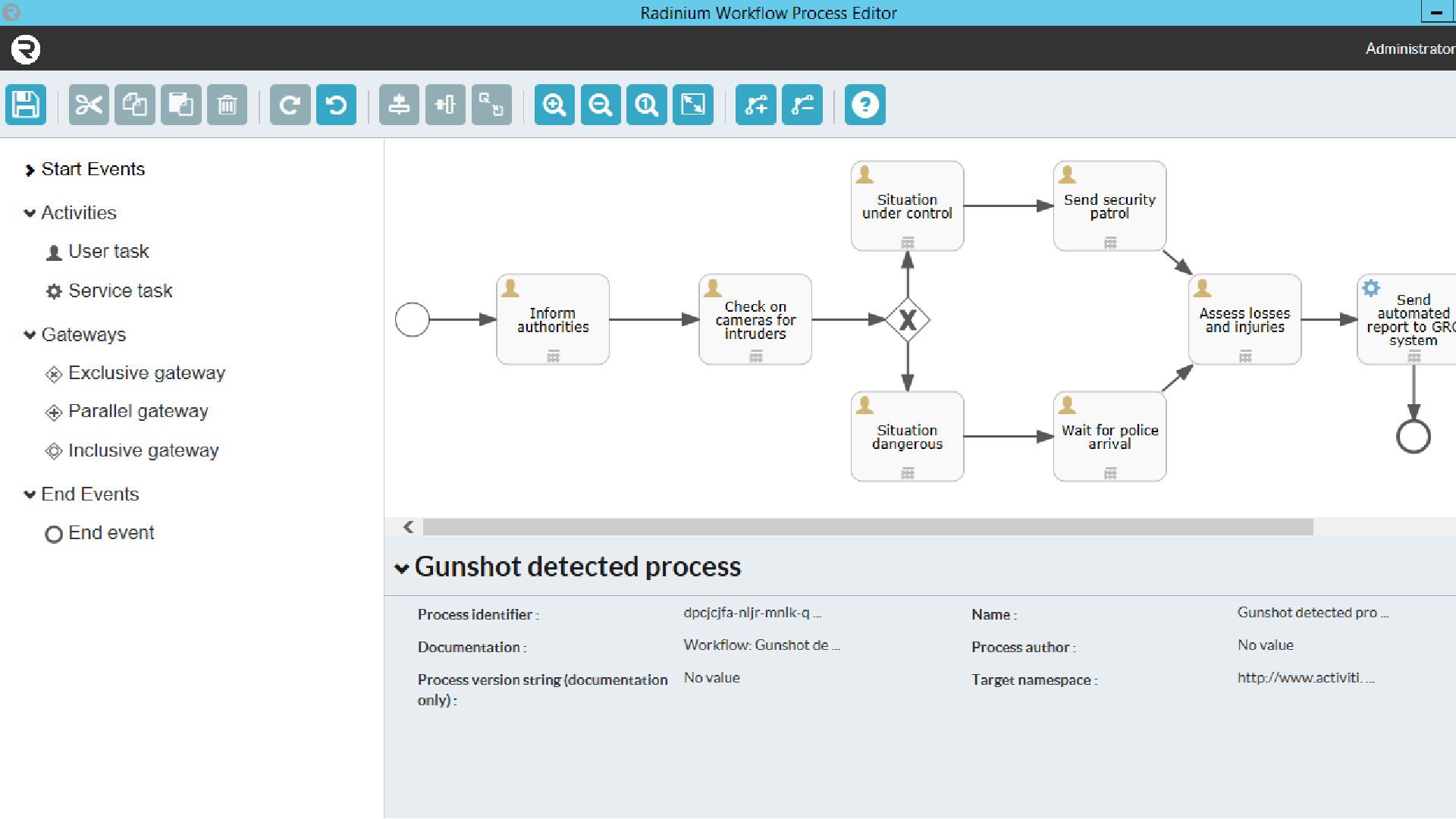
Task: Edit the Name property value
Action: click(x=1313, y=613)
